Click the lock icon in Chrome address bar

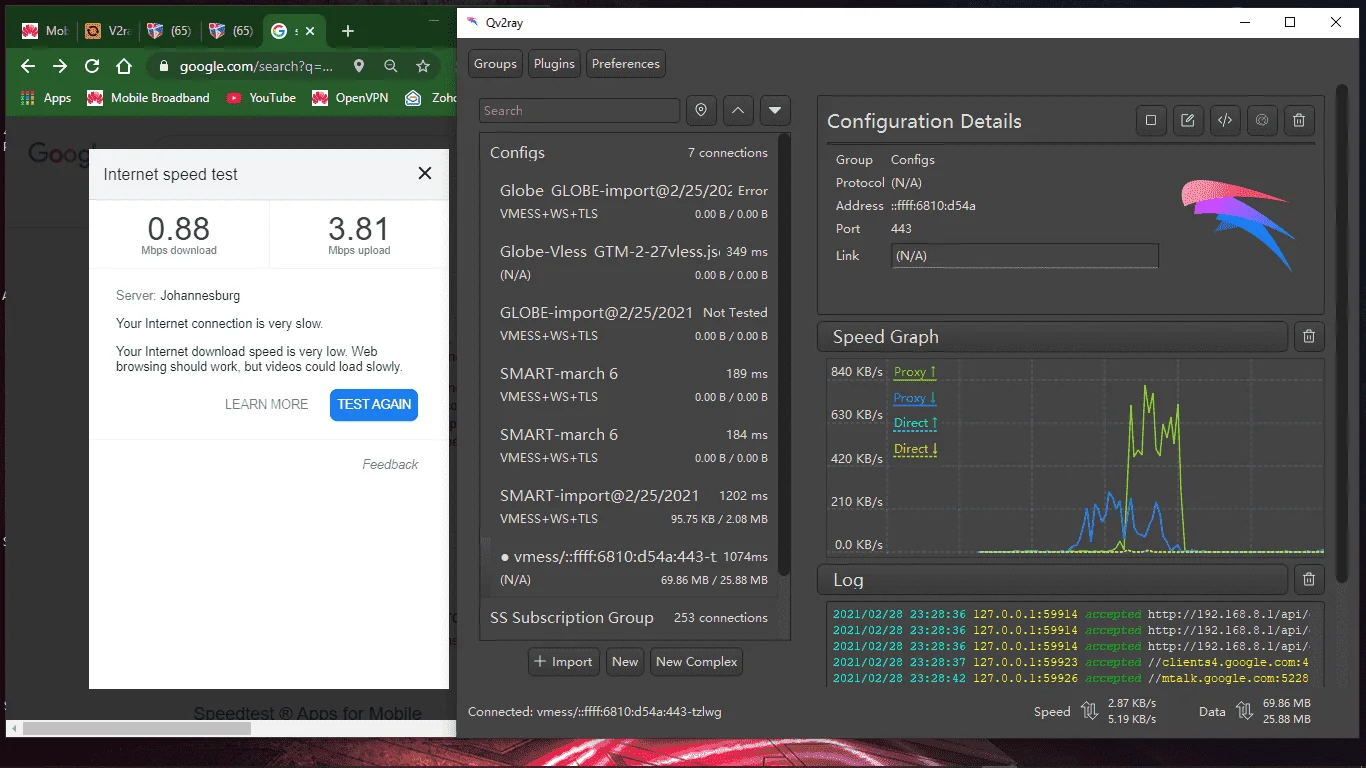[x=164, y=66]
